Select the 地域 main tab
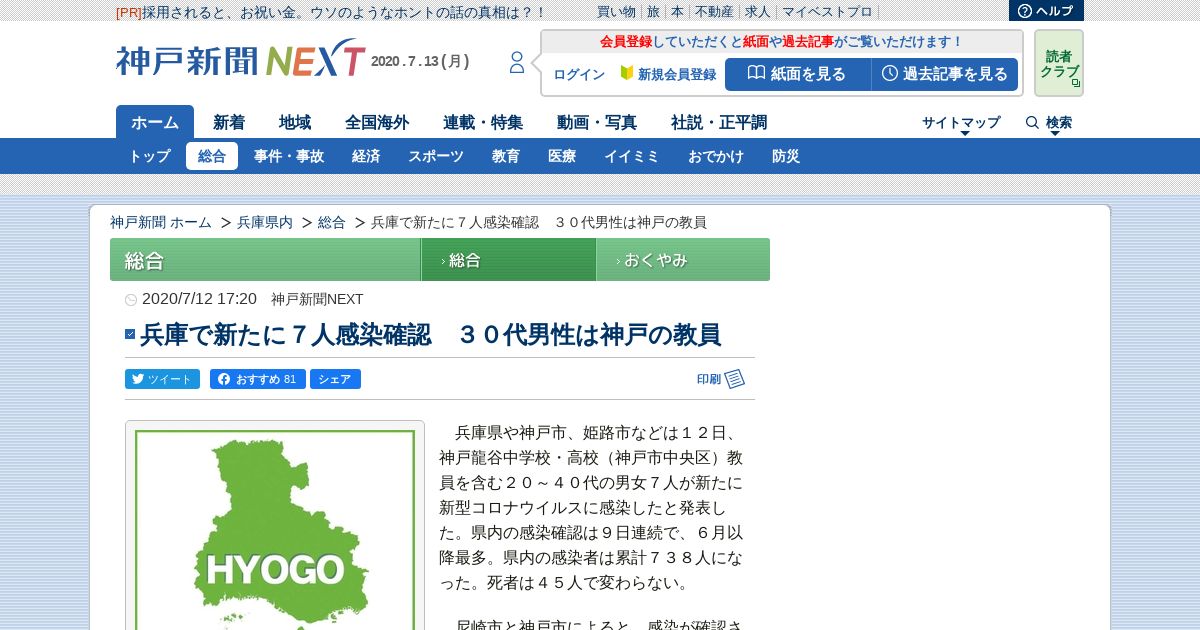Screen dimensions: 1200x630 click(295, 122)
